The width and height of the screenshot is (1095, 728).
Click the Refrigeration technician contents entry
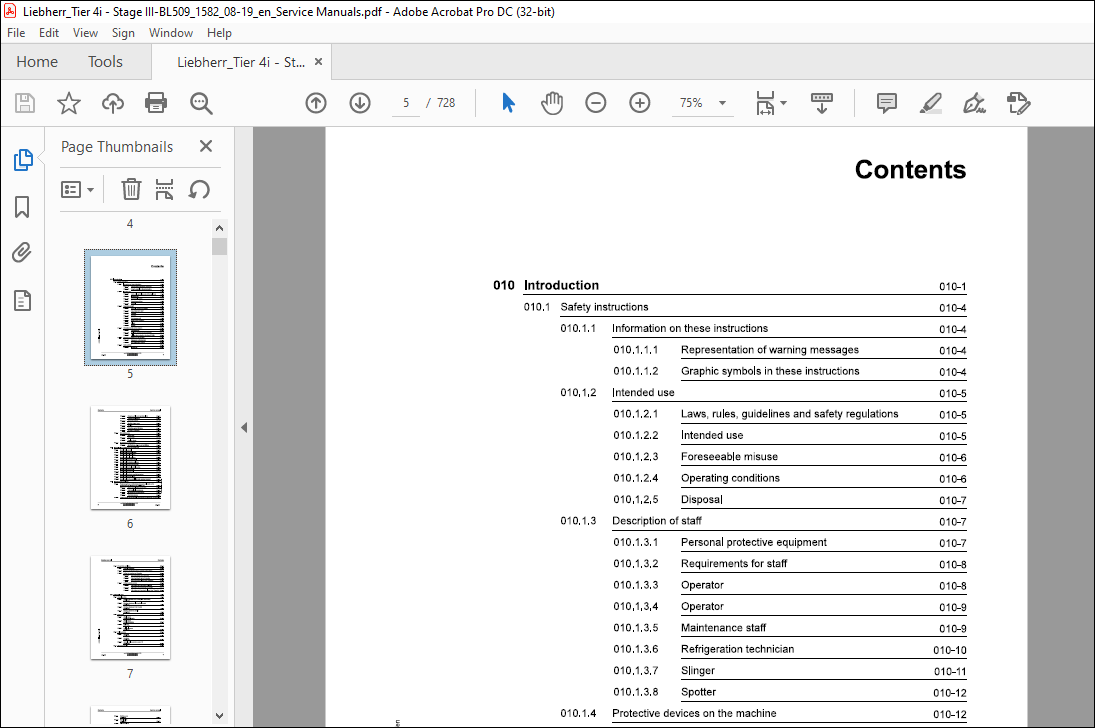point(790,649)
